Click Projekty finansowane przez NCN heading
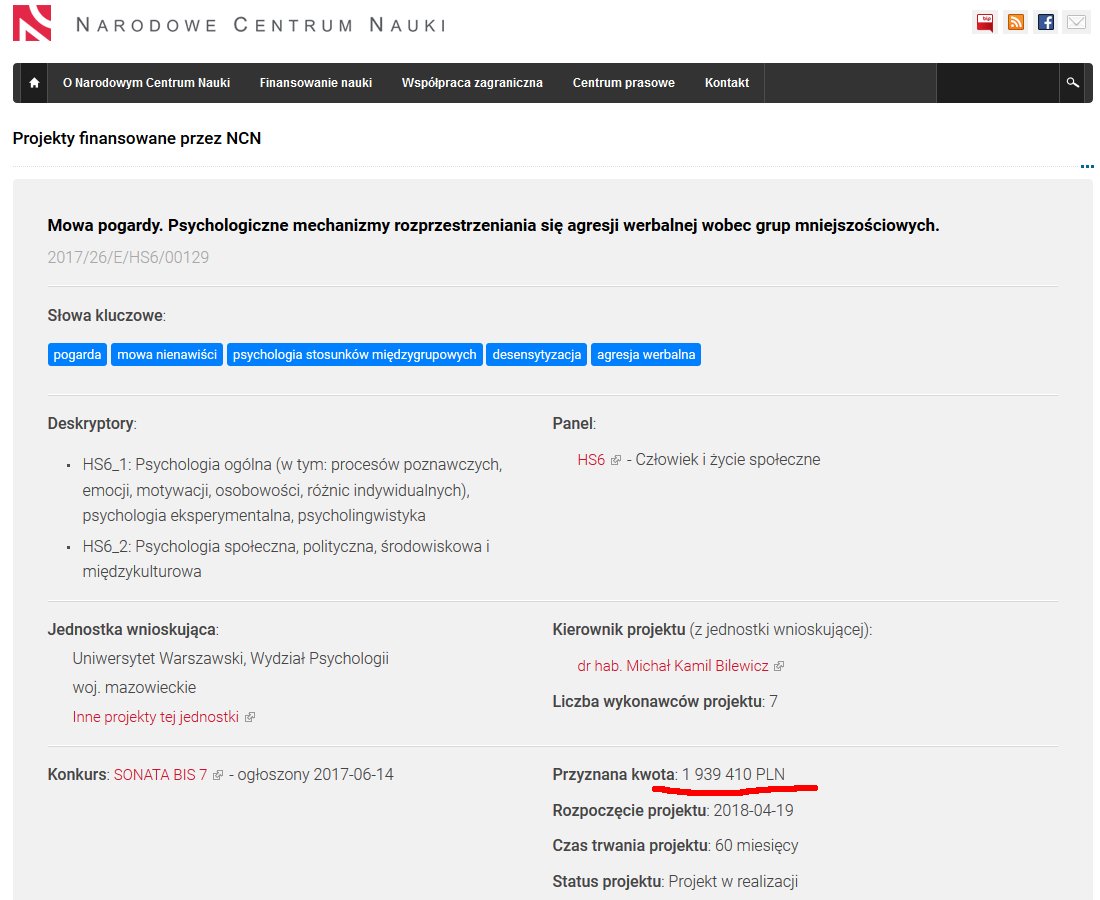 click(x=137, y=138)
